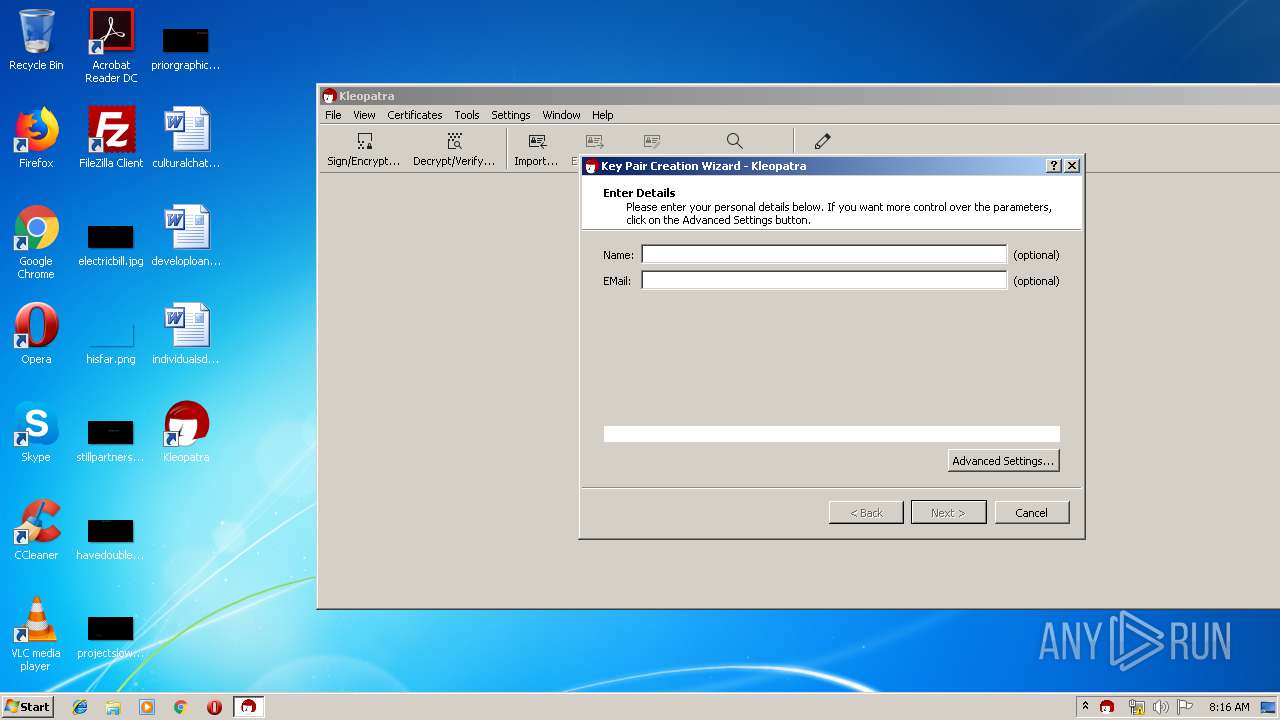Select the FileZilla Client icon
The image size is (1280, 720).
click(x=111, y=138)
